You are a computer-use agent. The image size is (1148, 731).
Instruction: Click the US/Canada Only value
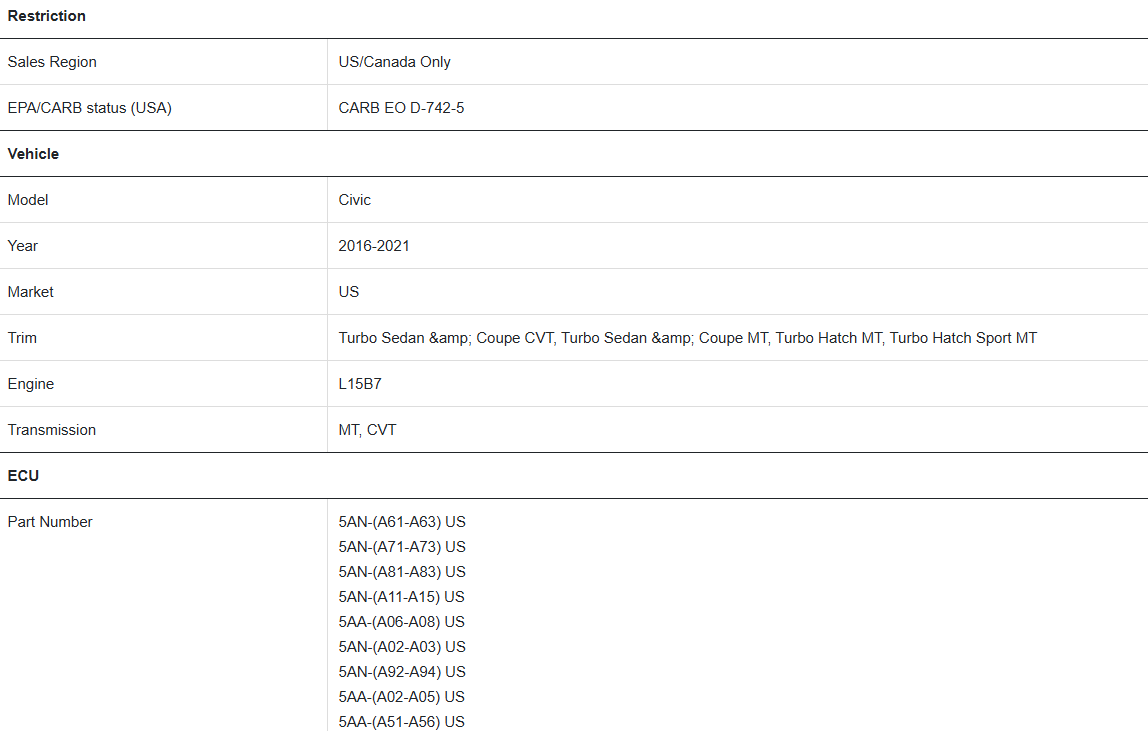[x=394, y=62]
